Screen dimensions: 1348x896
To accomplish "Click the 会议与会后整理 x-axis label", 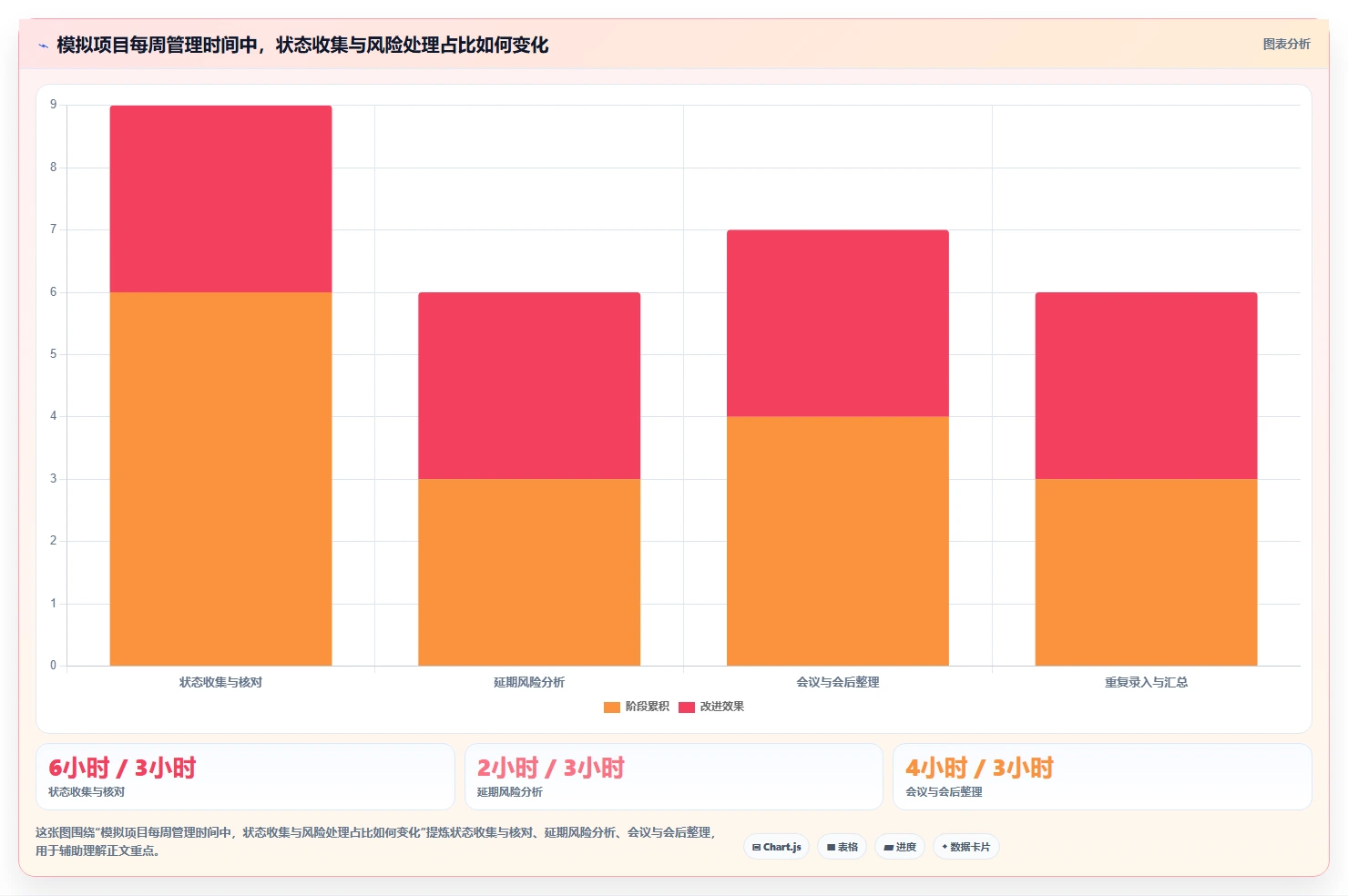I will coord(838,682).
